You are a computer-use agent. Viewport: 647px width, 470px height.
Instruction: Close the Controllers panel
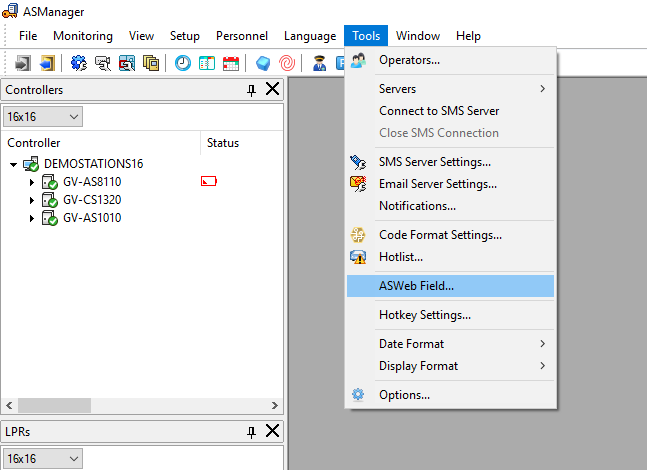click(272, 89)
